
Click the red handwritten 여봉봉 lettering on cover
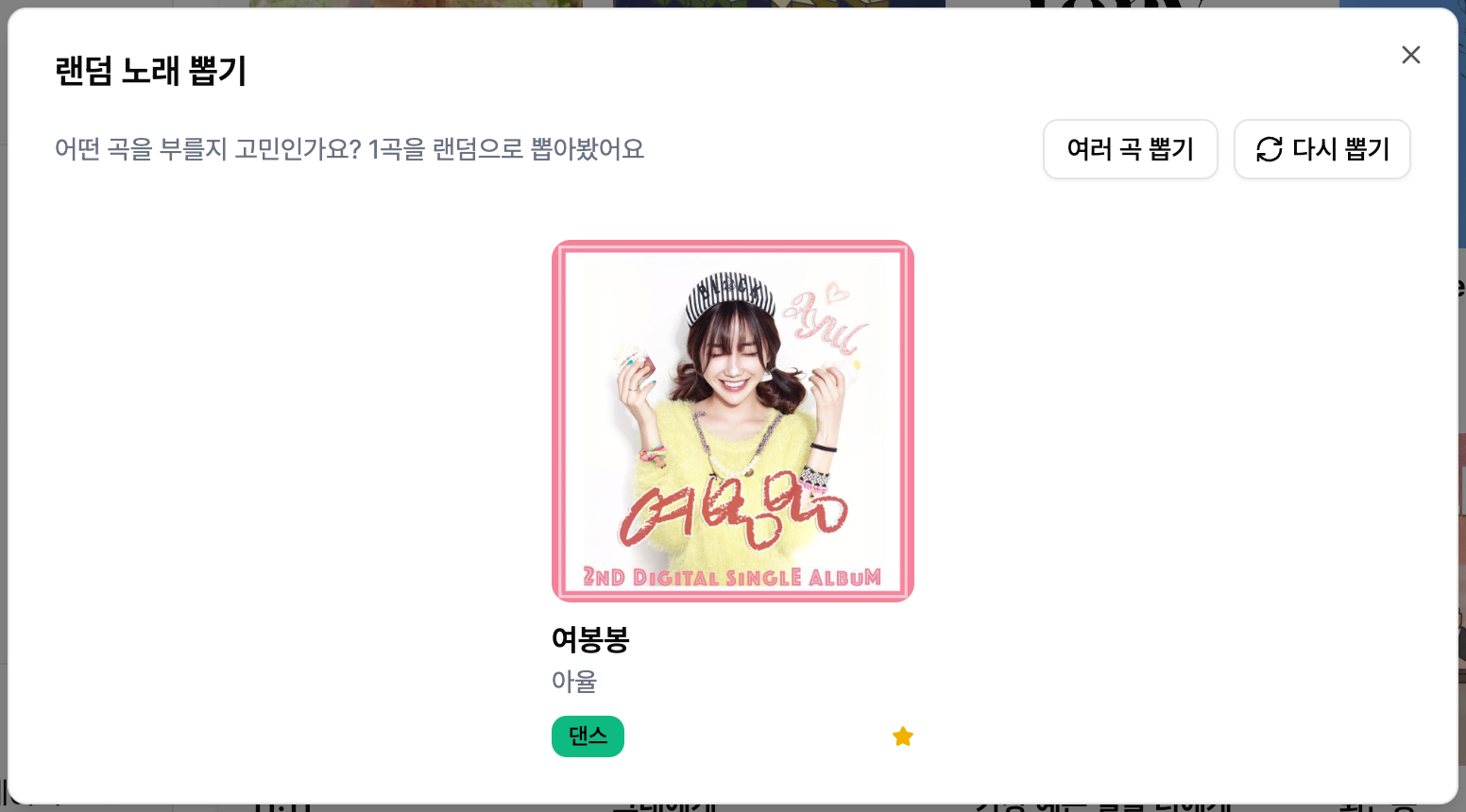coord(733,513)
